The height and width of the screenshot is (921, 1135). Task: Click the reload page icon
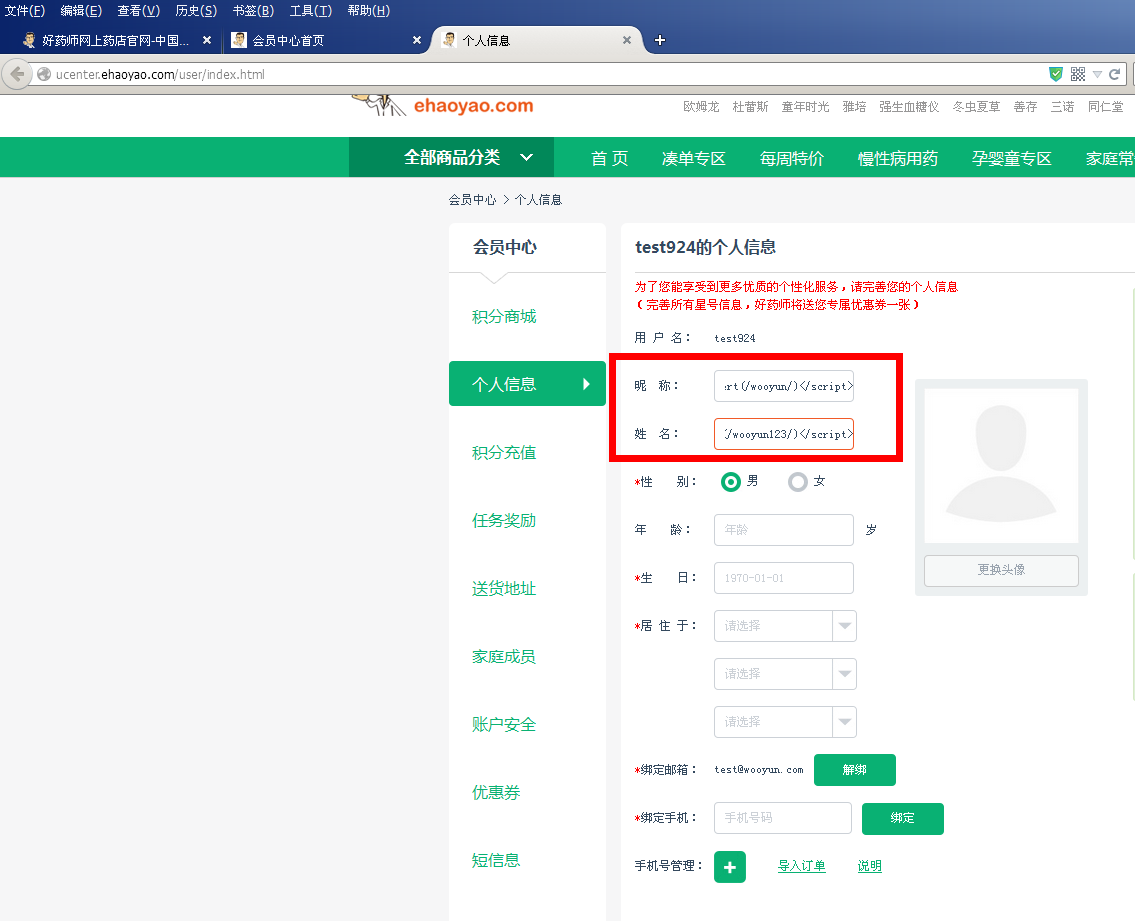[1115, 74]
